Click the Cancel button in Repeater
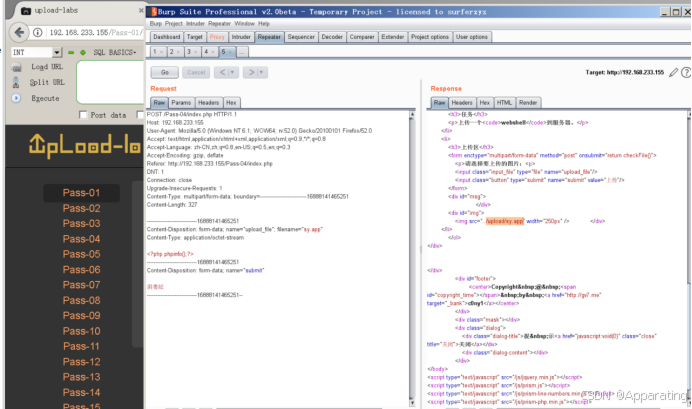The height and width of the screenshot is (409, 692). [196, 72]
